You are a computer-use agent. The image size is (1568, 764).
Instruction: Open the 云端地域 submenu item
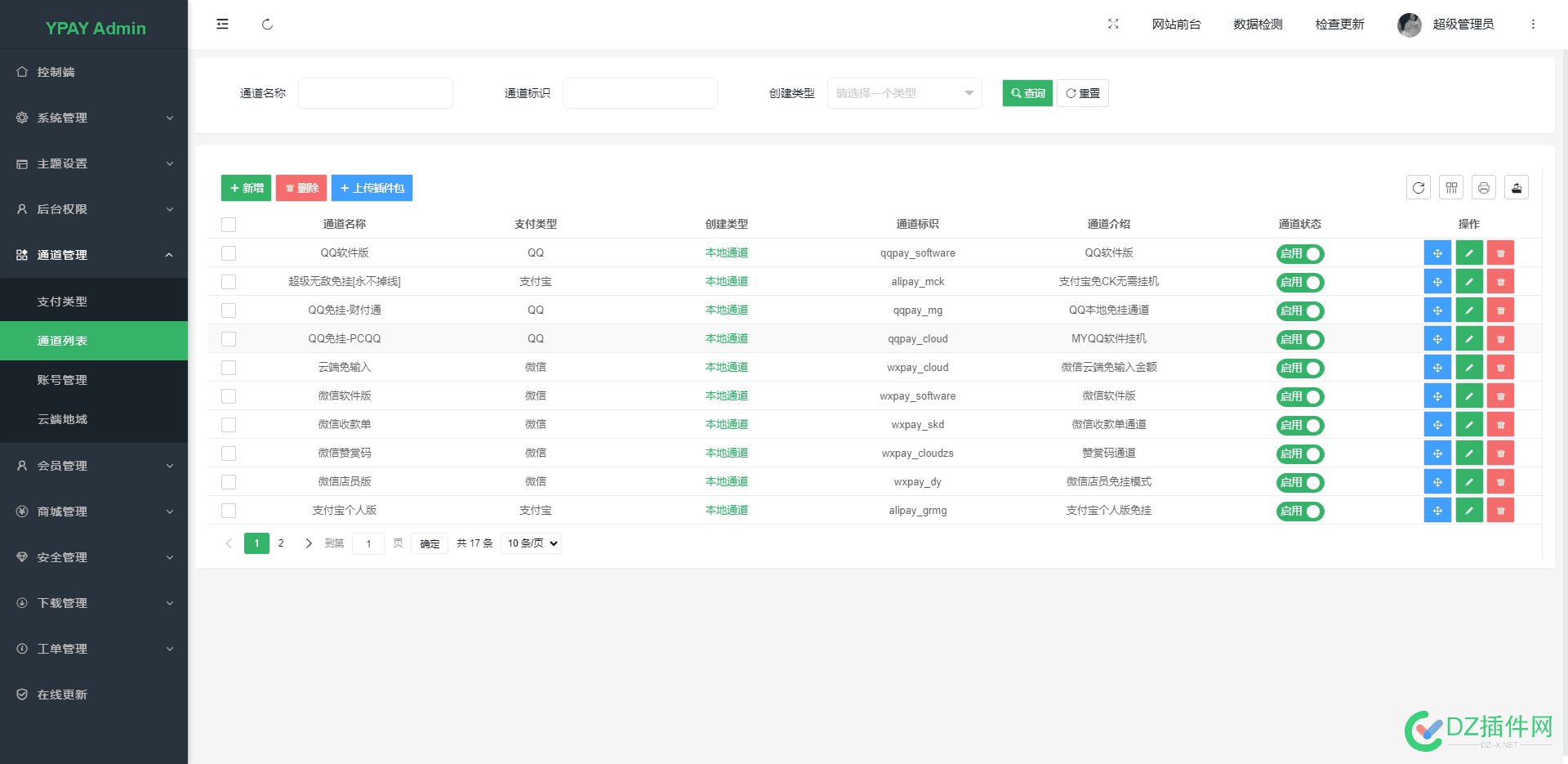(94, 419)
